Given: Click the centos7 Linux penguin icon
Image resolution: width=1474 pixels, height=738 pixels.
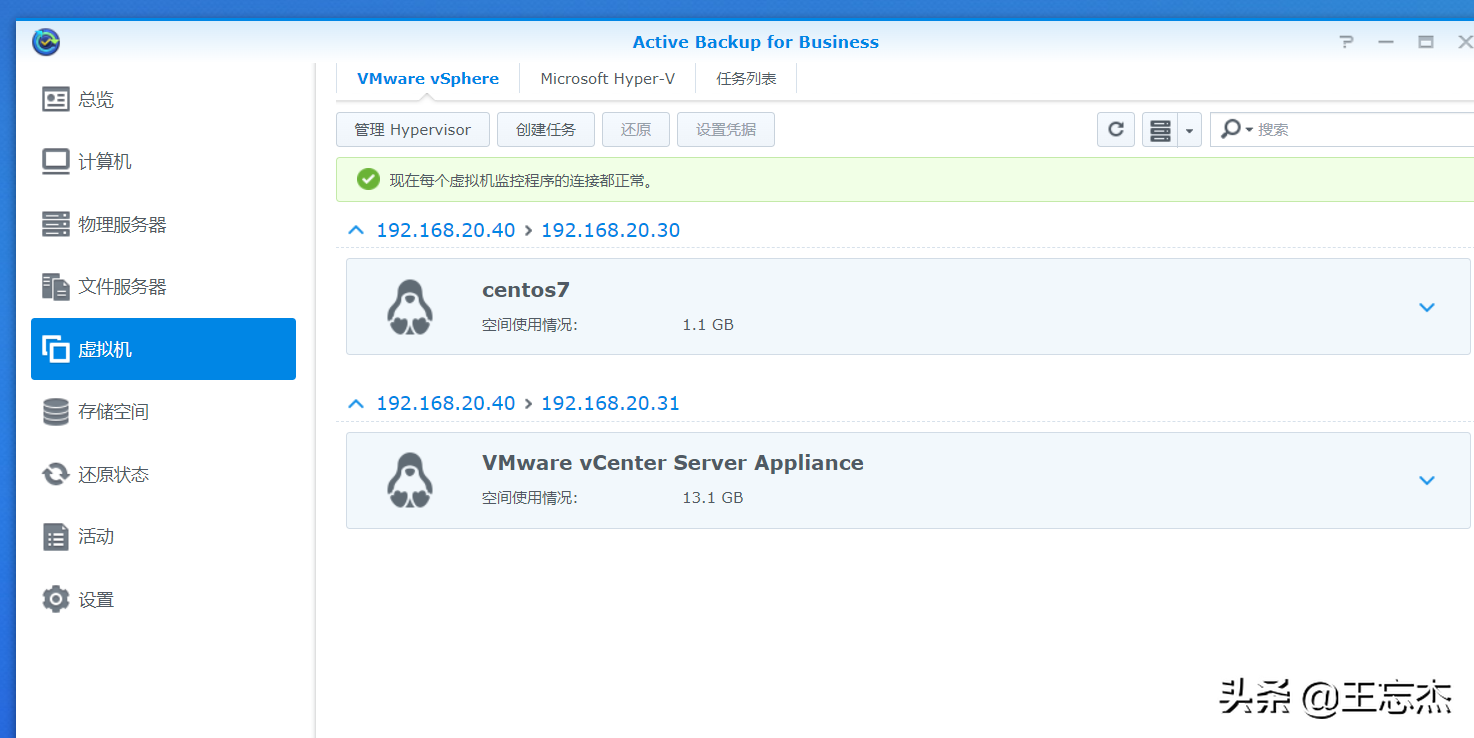Looking at the screenshot, I should [x=409, y=307].
